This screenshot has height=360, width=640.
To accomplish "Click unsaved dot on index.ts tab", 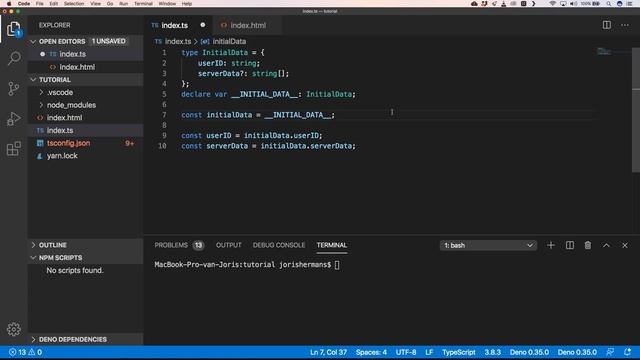I will coord(202,25).
